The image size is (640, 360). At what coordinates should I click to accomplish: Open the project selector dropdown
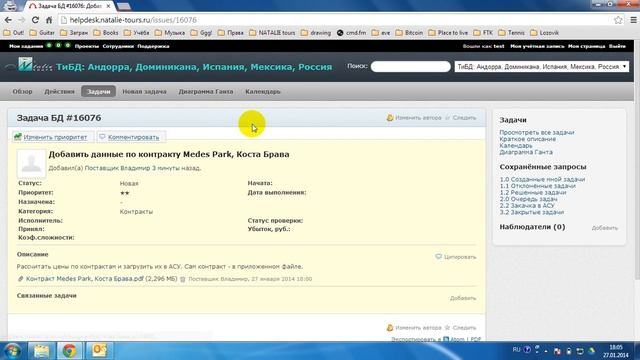coord(542,67)
